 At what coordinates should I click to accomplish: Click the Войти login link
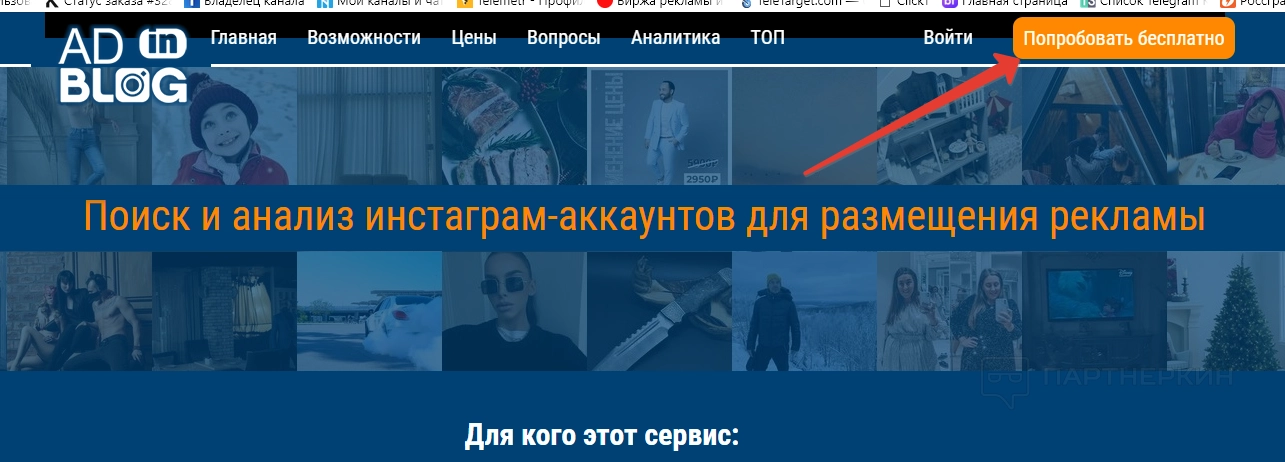click(948, 38)
